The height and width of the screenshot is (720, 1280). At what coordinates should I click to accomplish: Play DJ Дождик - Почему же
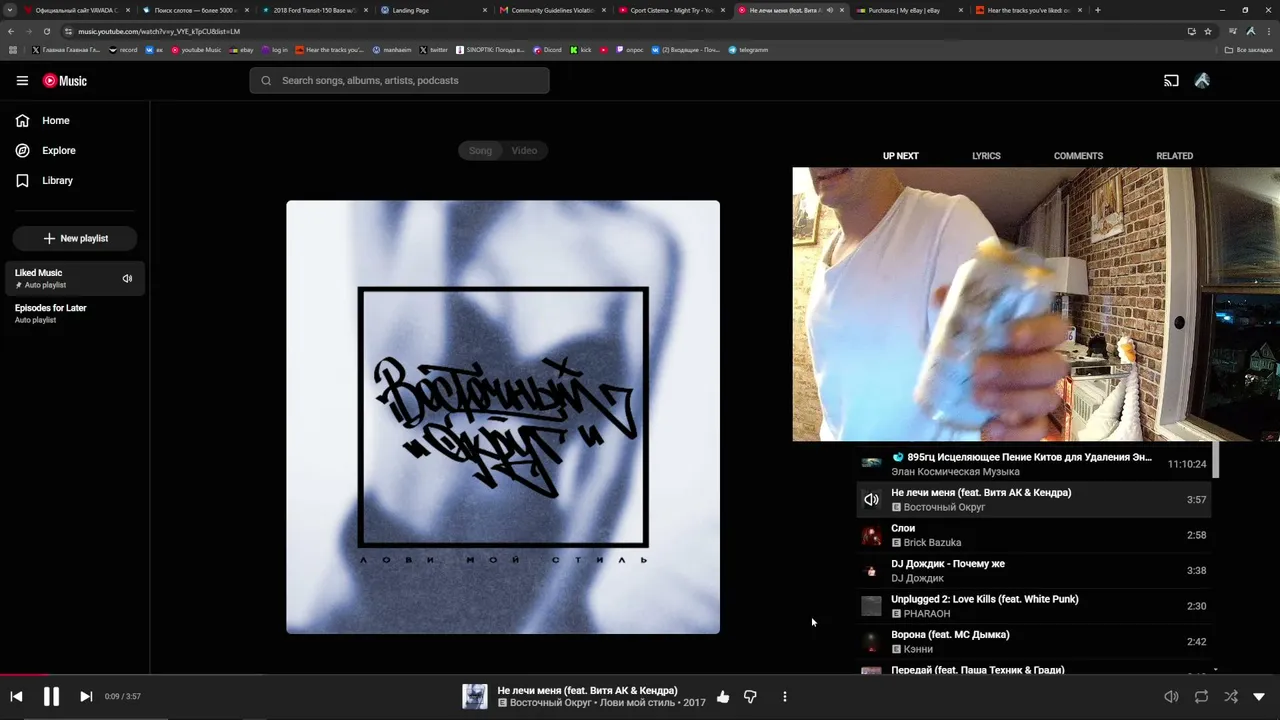tap(1033, 571)
